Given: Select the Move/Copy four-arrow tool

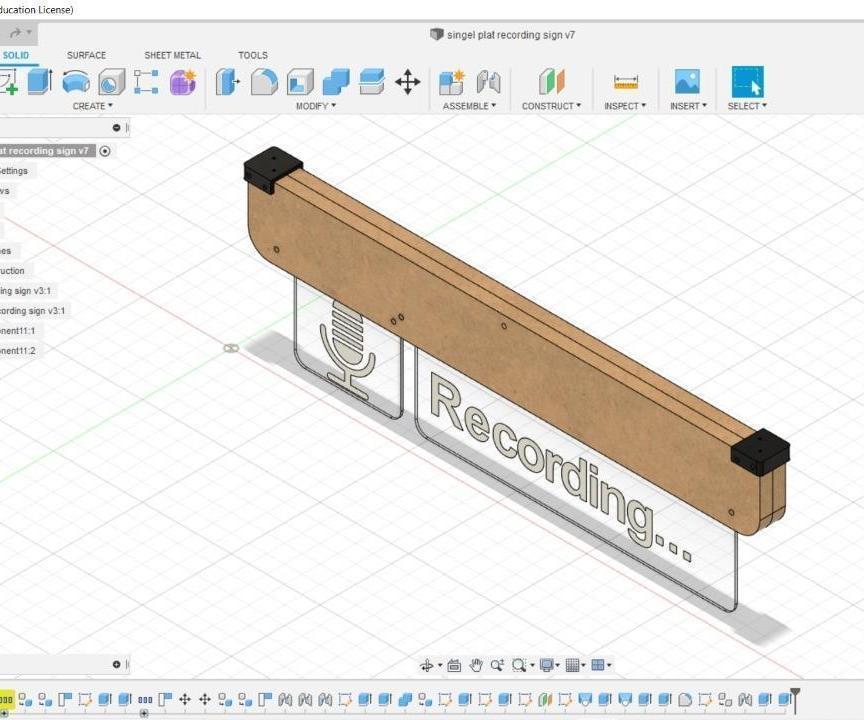Looking at the screenshot, I should tap(408, 82).
